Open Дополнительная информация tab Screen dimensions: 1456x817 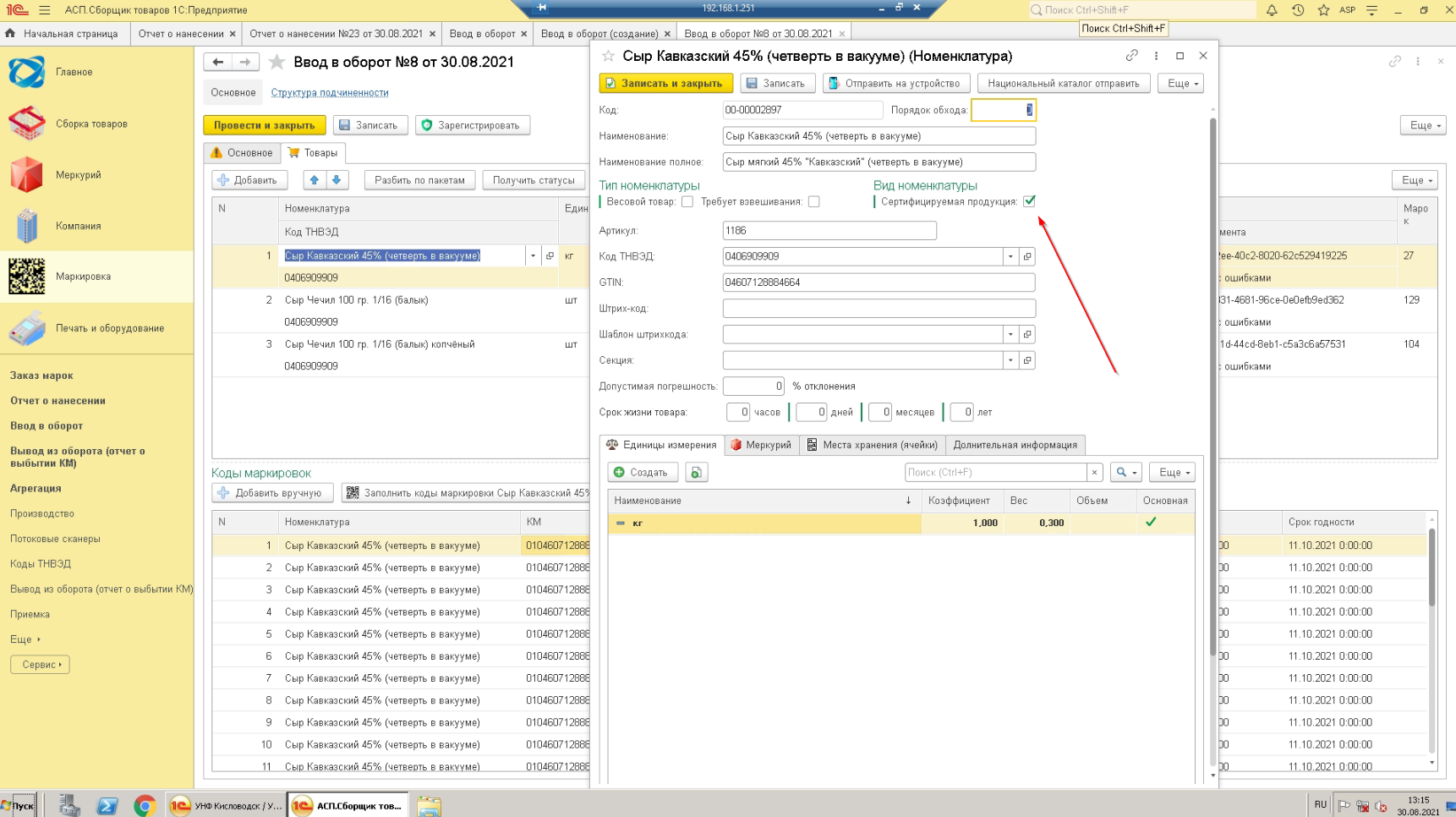1015,445
